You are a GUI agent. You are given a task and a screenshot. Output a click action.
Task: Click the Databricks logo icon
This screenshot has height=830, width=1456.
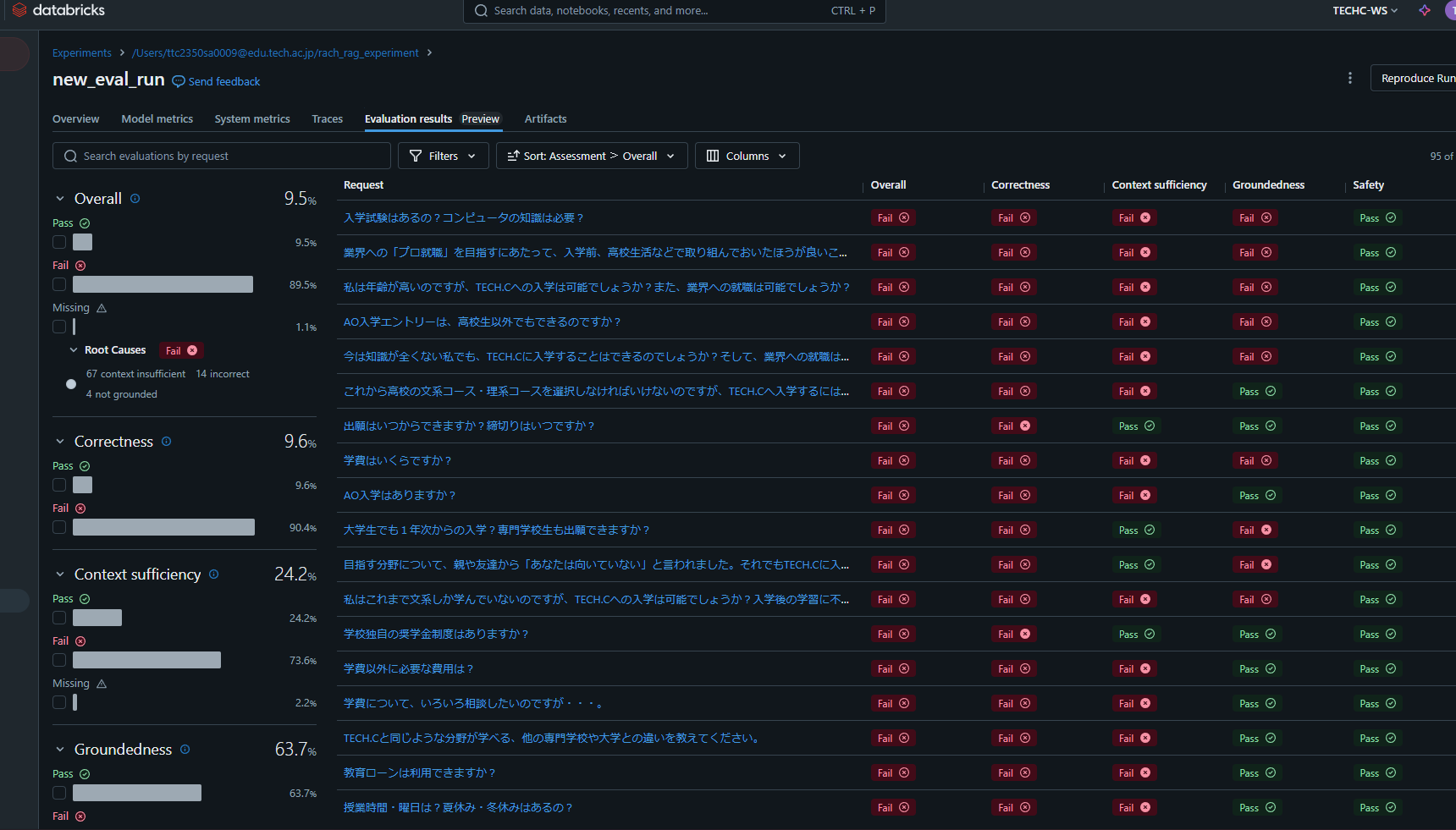click(x=19, y=10)
